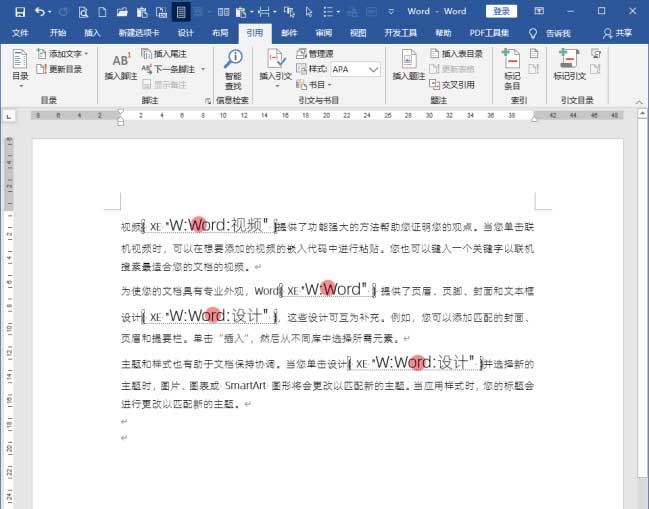
Task: Open Print Preview from quick access toolbar
Action: point(83,12)
